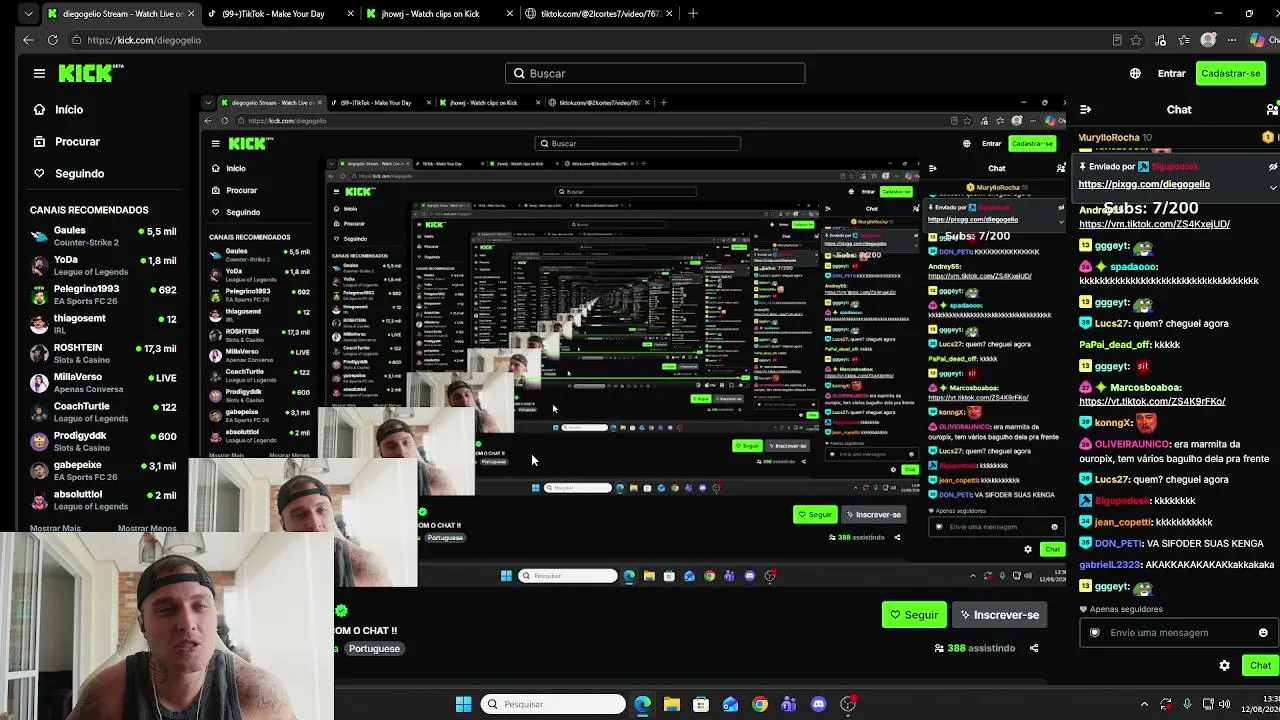Open chat settings gear icon
The height and width of the screenshot is (720, 1280).
1224,665
